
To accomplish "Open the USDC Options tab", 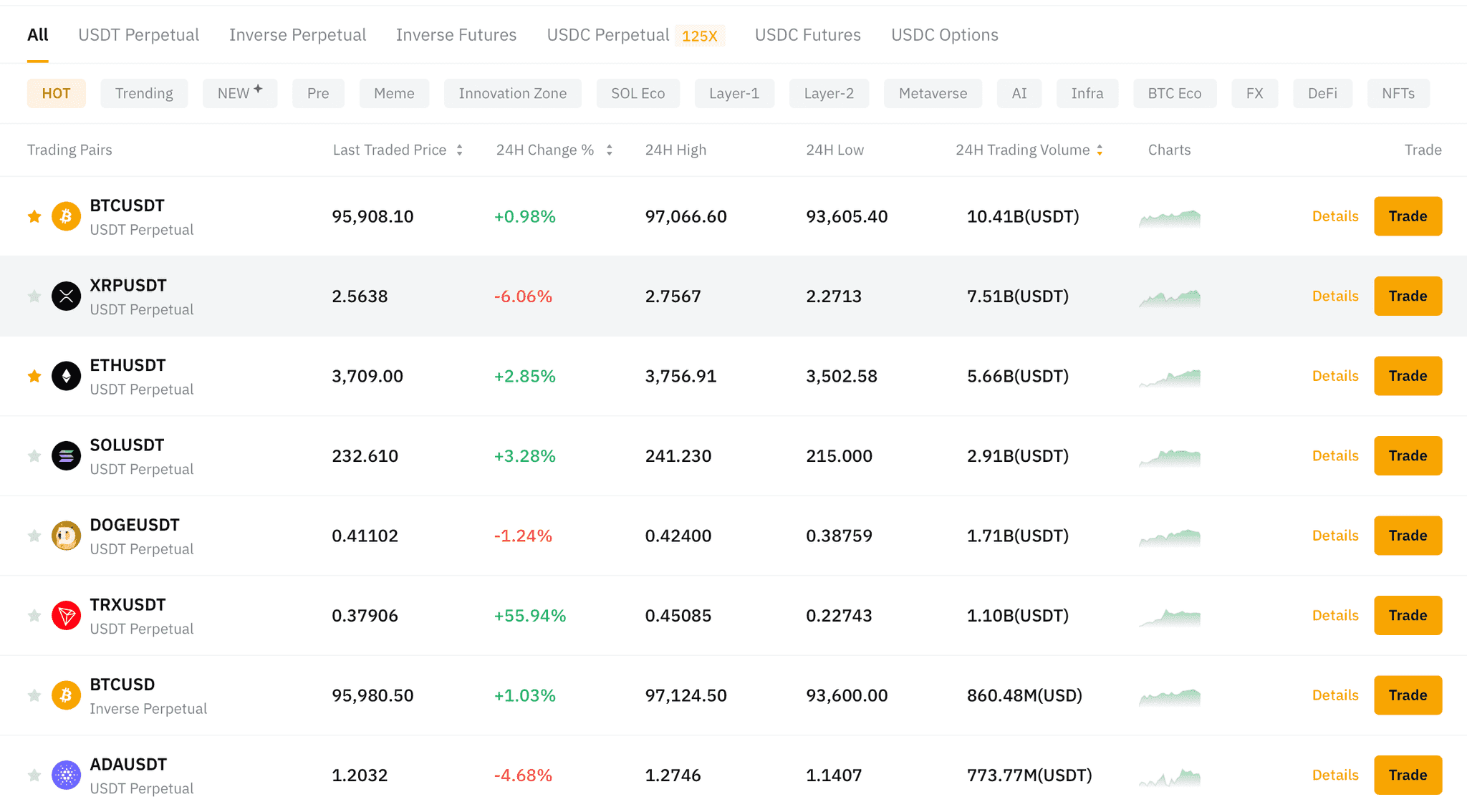I will click(x=944, y=34).
